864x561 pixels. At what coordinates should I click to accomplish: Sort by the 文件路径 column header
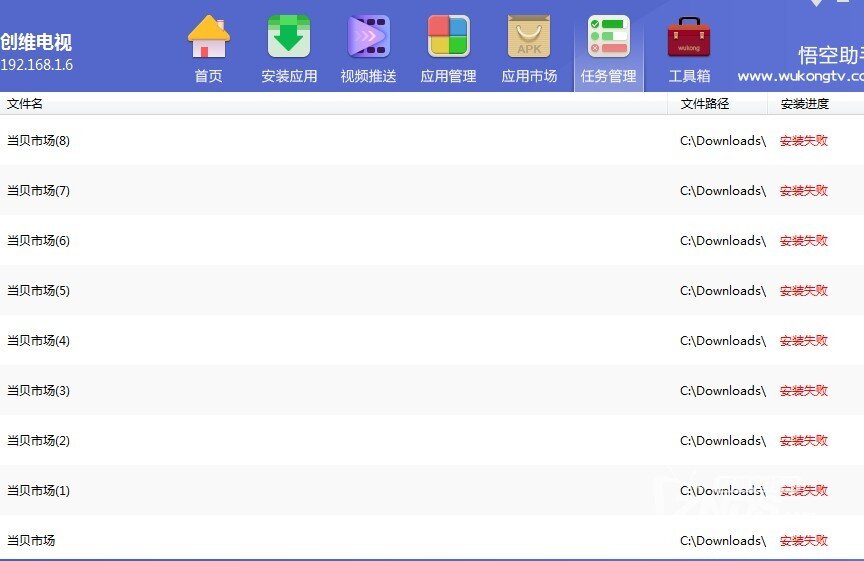pos(705,104)
